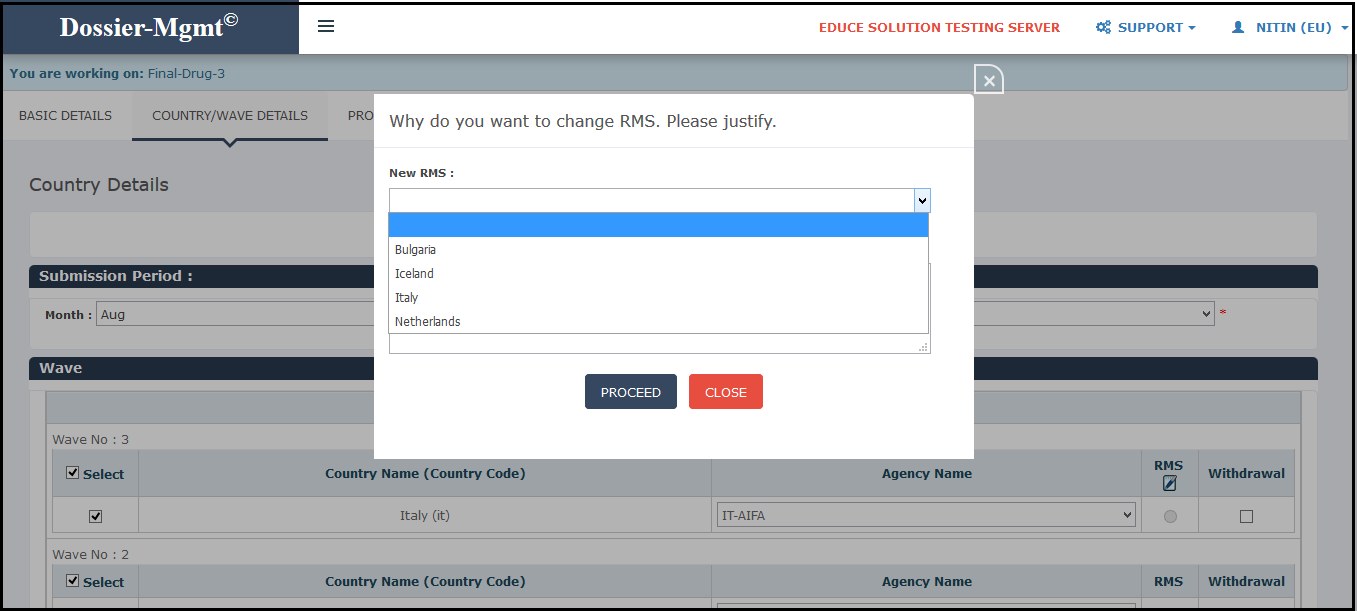This screenshot has width=1357, height=611.
Task: Click the red CLOSE button
Action: 725,391
